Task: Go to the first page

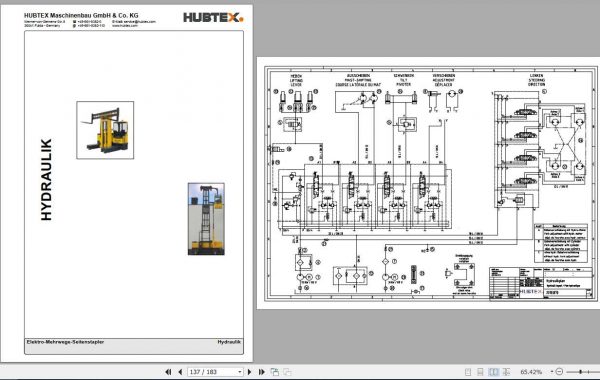Action: pos(168,372)
